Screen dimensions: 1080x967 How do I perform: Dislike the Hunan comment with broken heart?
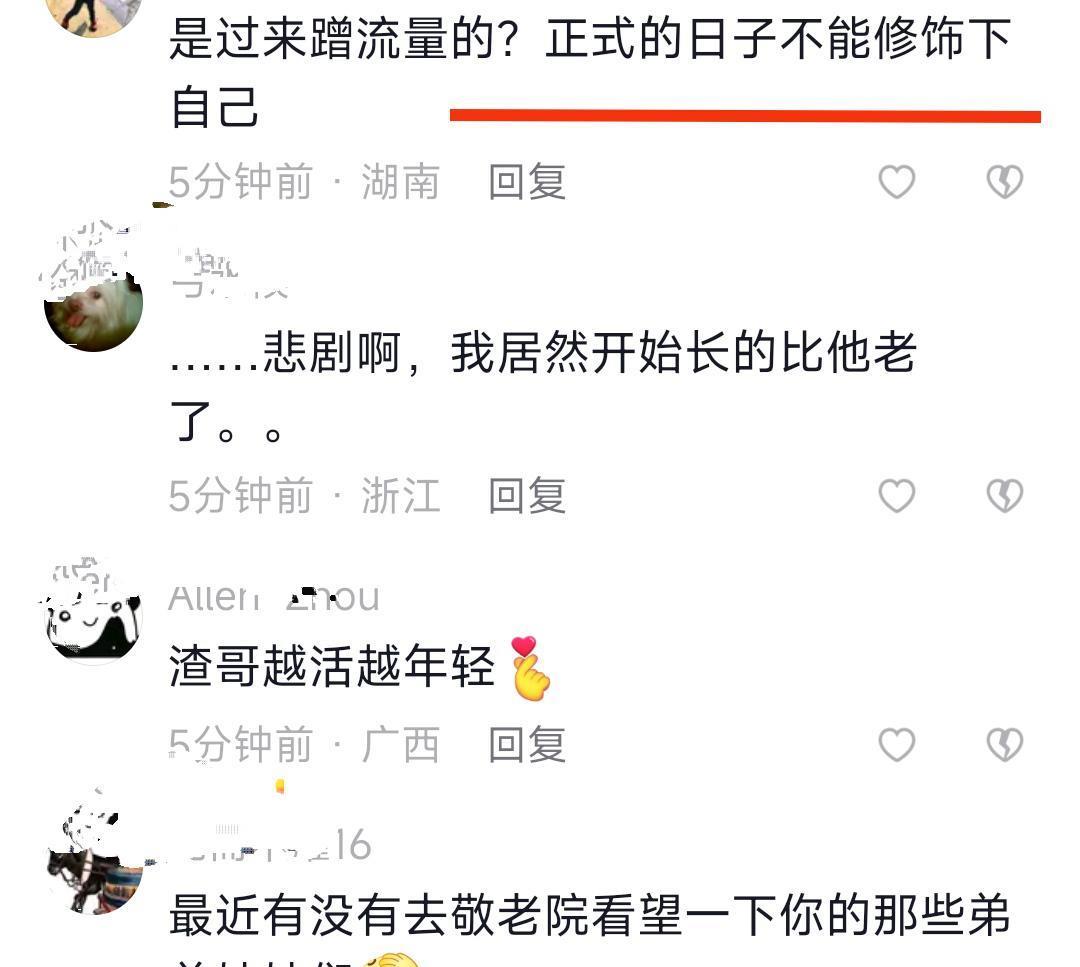click(x=1005, y=182)
